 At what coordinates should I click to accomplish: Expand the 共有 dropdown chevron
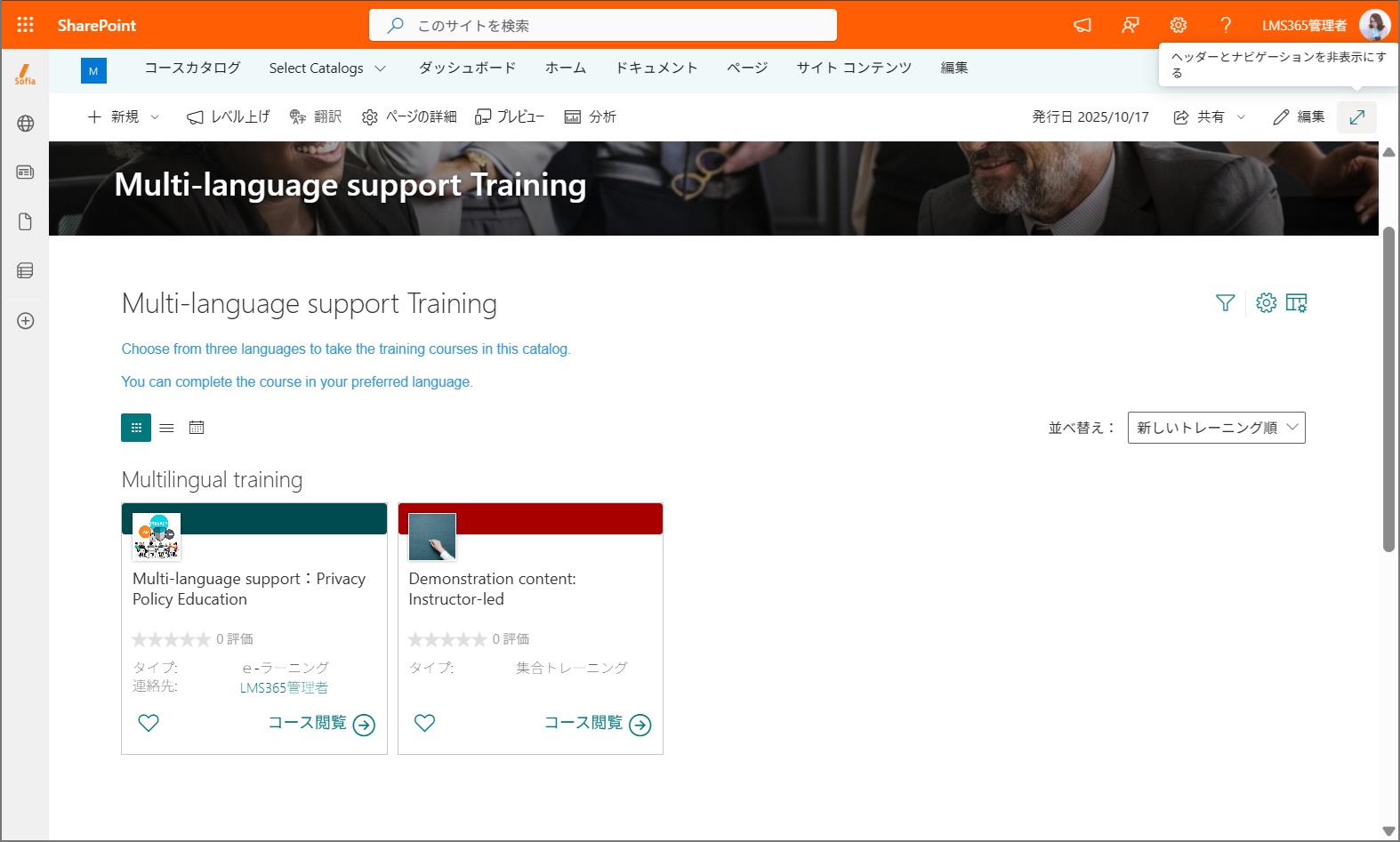(1241, 116)
